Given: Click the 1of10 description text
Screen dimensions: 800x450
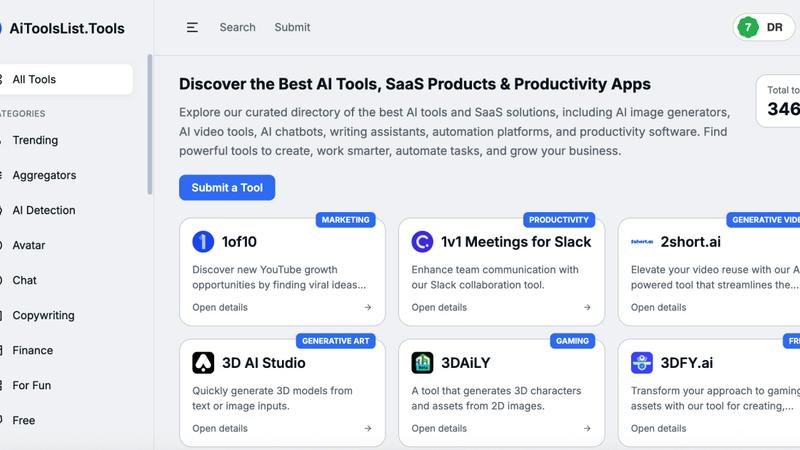Looking at the screenshot, I should pyautogui.click(x=279, y=277).
